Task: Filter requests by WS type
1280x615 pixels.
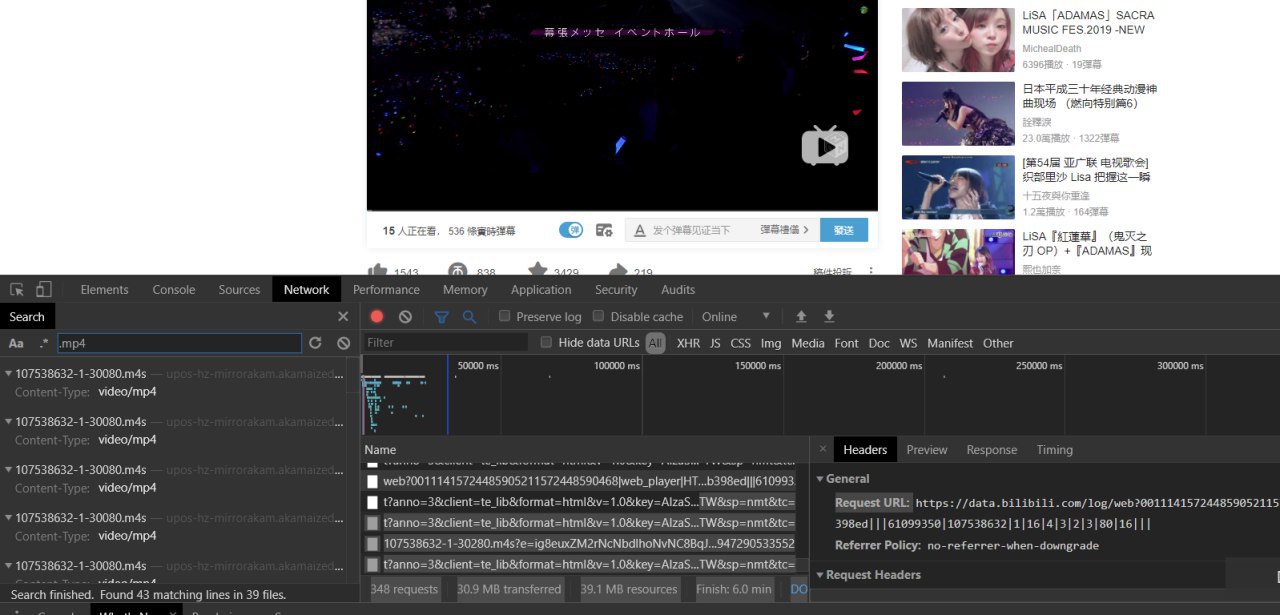Action: [x=908, y=343]
